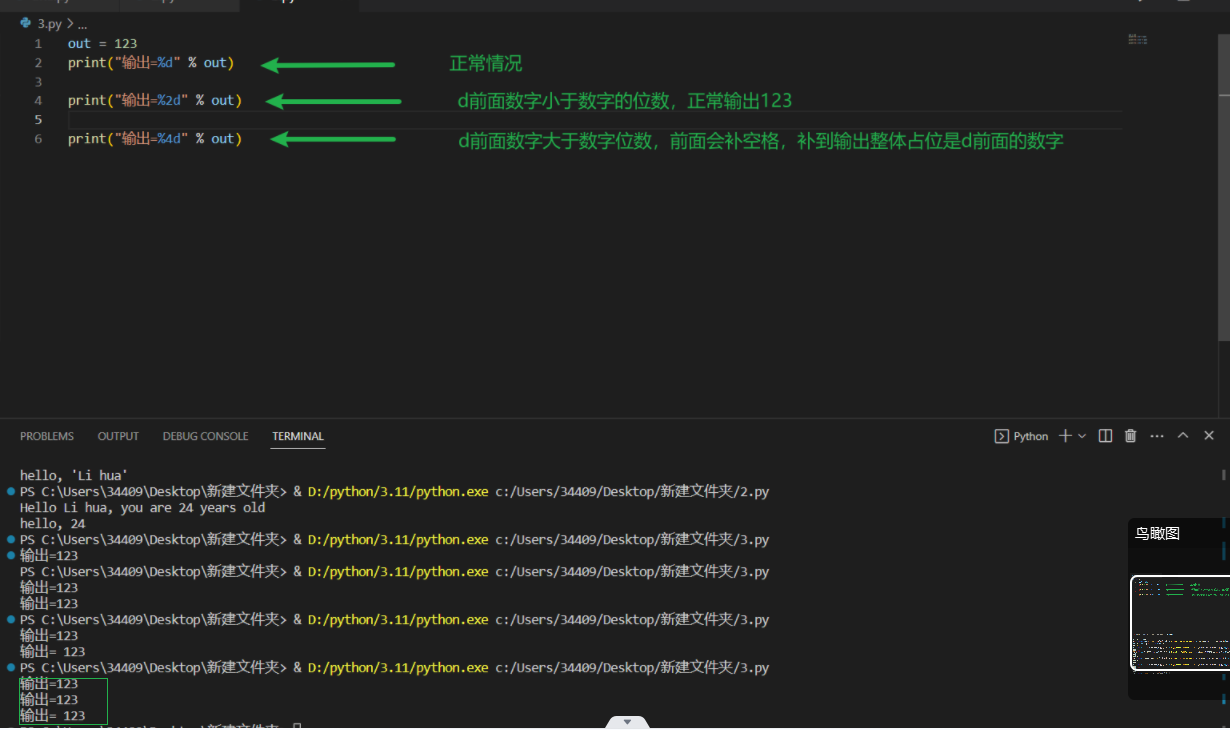1230x730 pixels.
Task: Click the 3.py breadcrumb file name
Action: [x=48, y=23]
